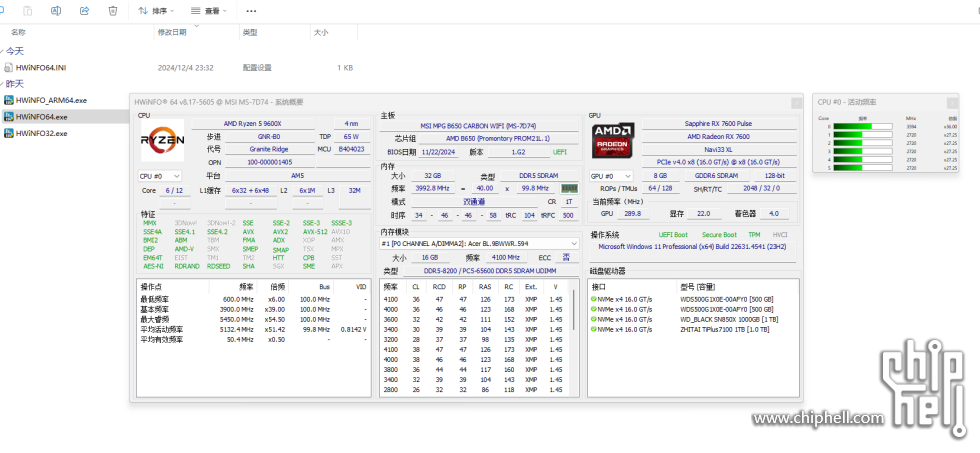Click the 3600 MHz XMP timing row
Screen dimensions: 980x453
[x=475, y=319]
